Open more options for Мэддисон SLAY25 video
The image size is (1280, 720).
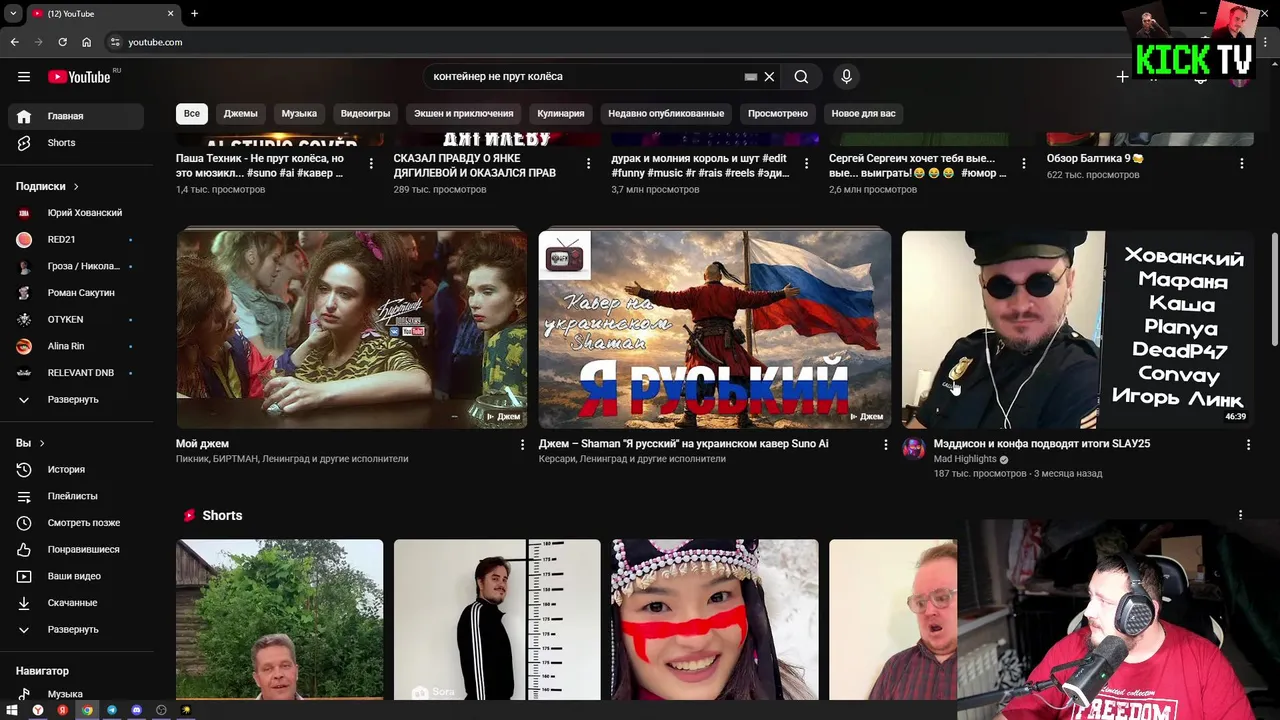(x=1248, y=445)
